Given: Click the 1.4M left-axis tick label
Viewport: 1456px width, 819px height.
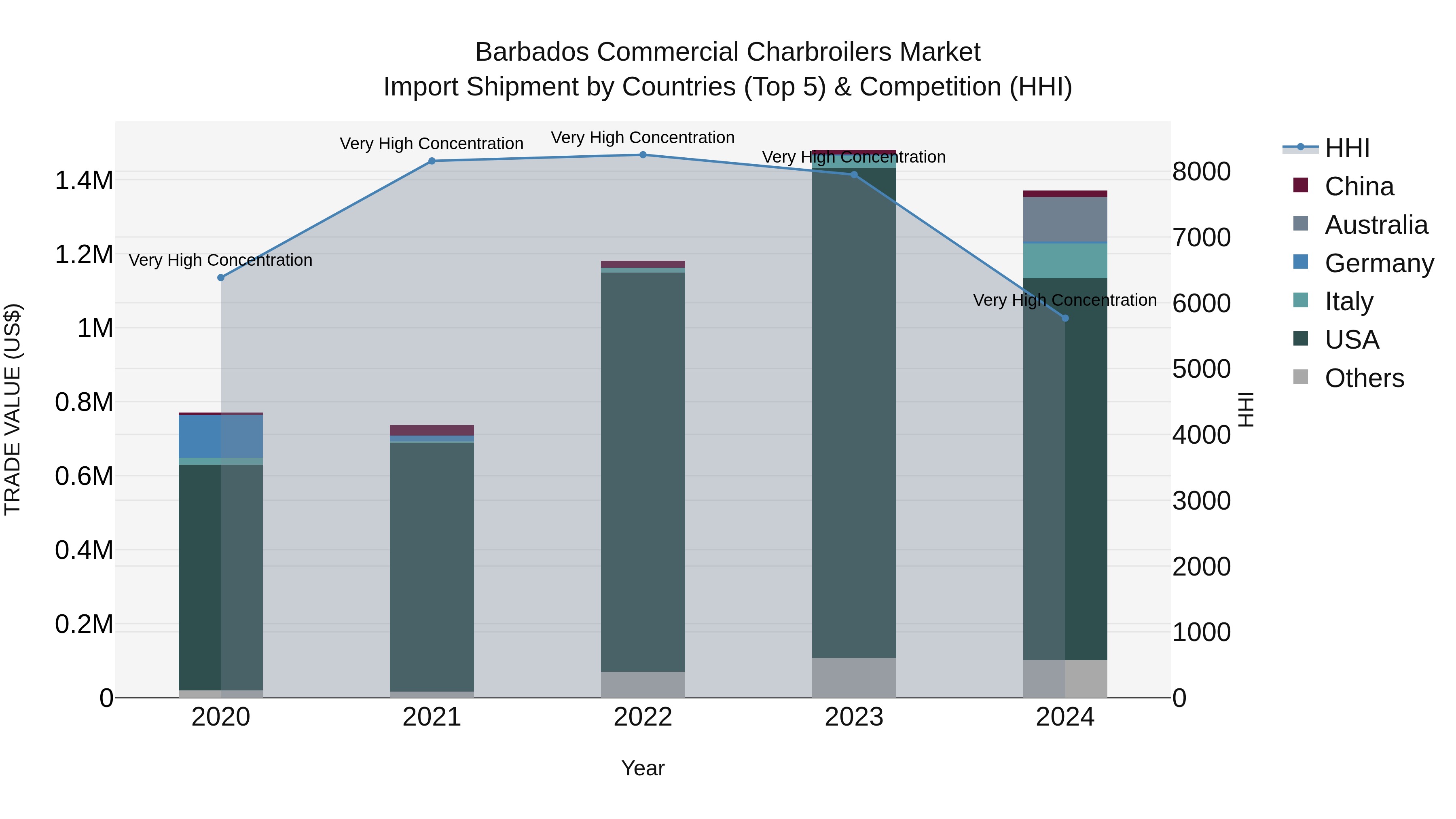Looking at the screenshot, I should tap(84, 181).
